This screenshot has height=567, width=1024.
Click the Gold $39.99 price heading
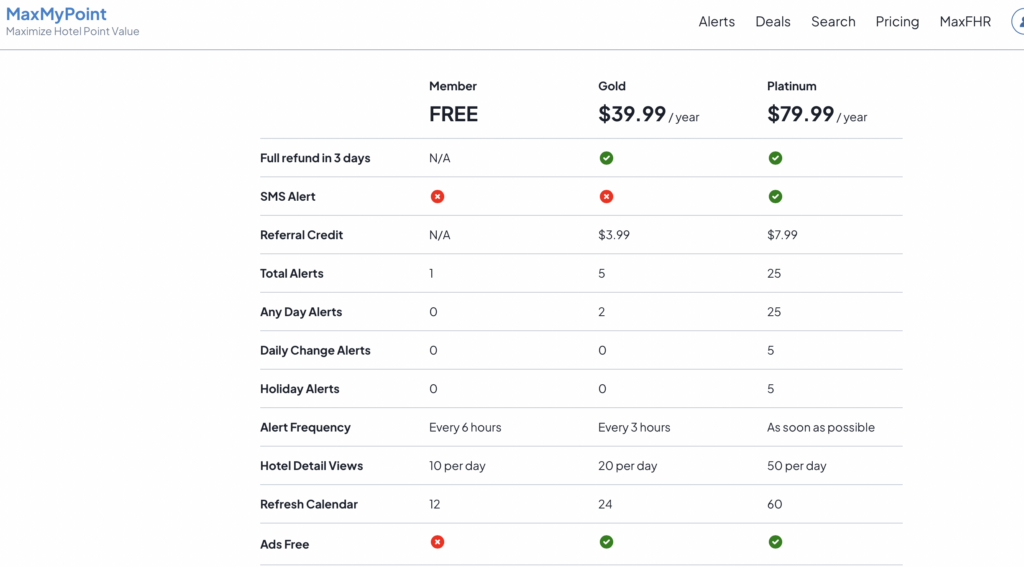[x=632, y=114]
